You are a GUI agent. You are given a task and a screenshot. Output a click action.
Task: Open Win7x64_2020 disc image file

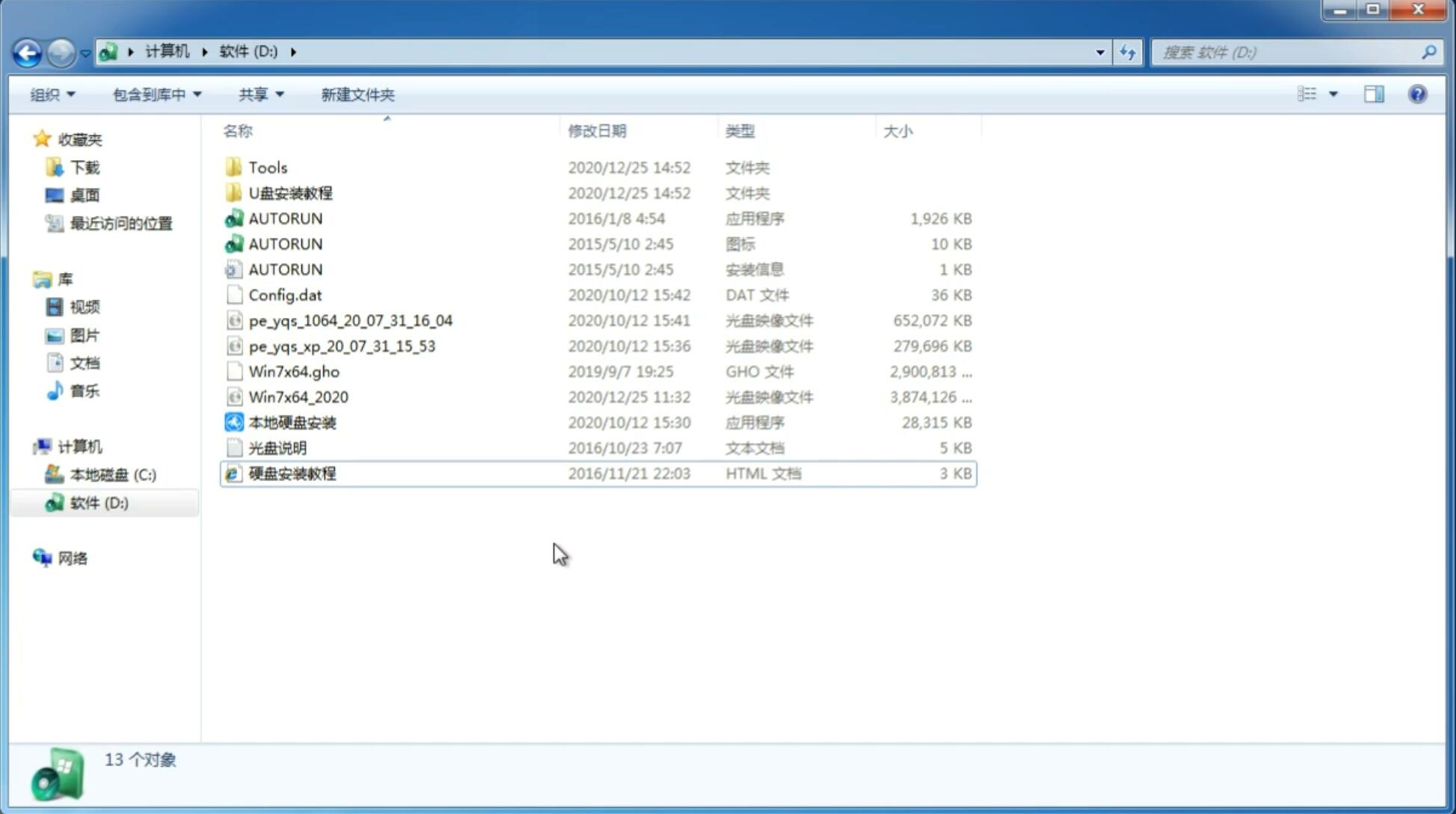[298, 397]
